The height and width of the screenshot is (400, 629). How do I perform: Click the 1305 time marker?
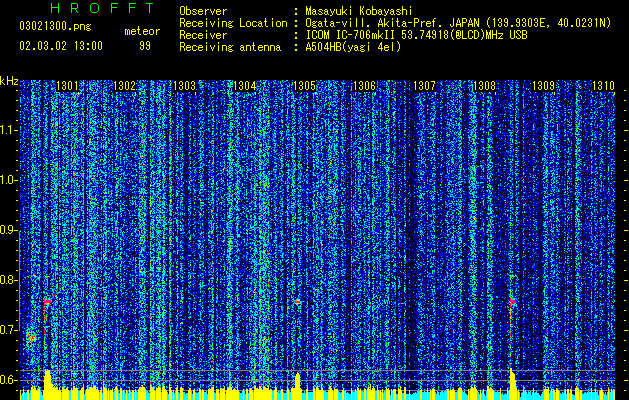pos(304,85)
